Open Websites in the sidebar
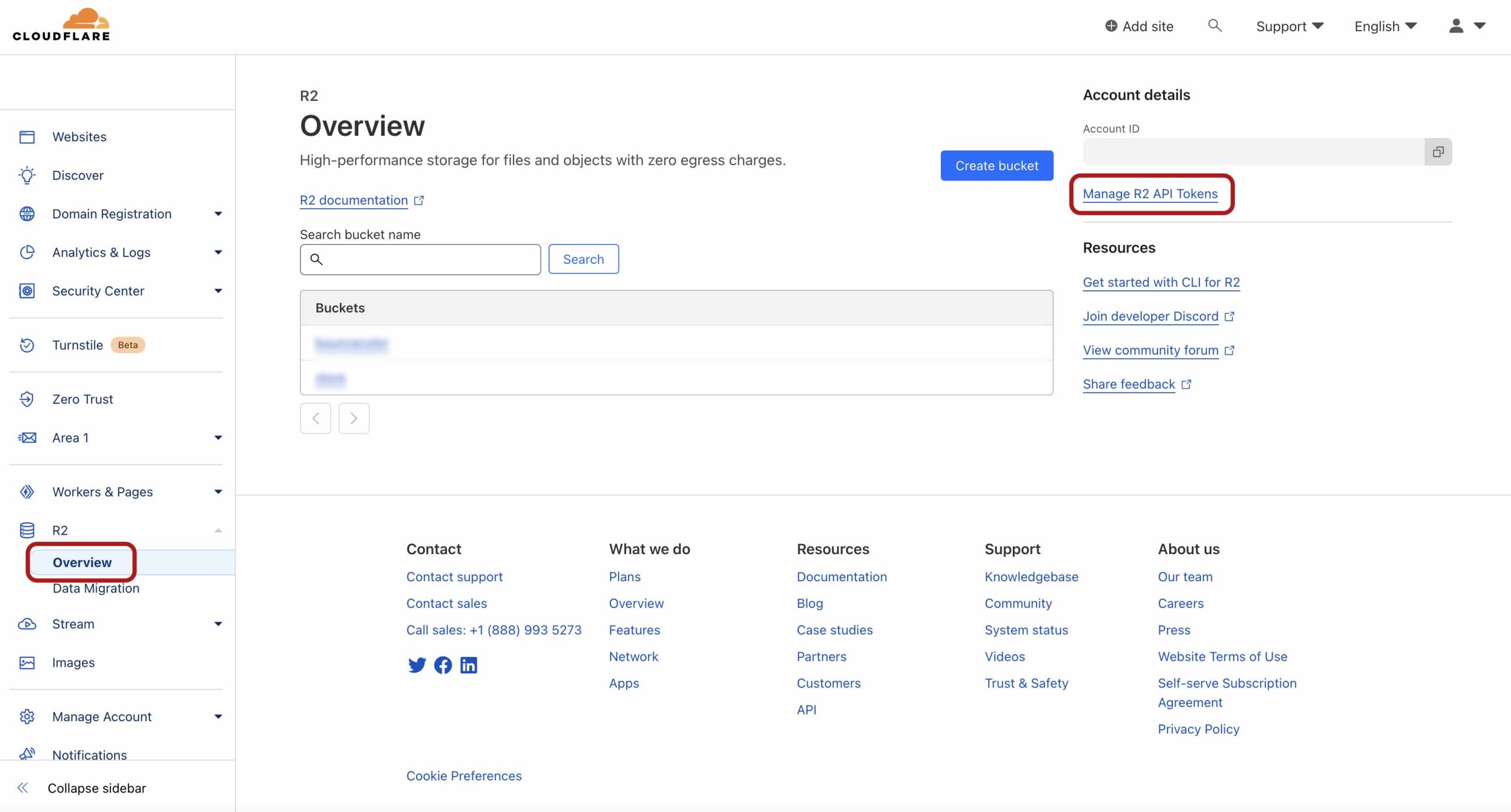Screen dimensions: 1511x812 click(x=79, y=137)
